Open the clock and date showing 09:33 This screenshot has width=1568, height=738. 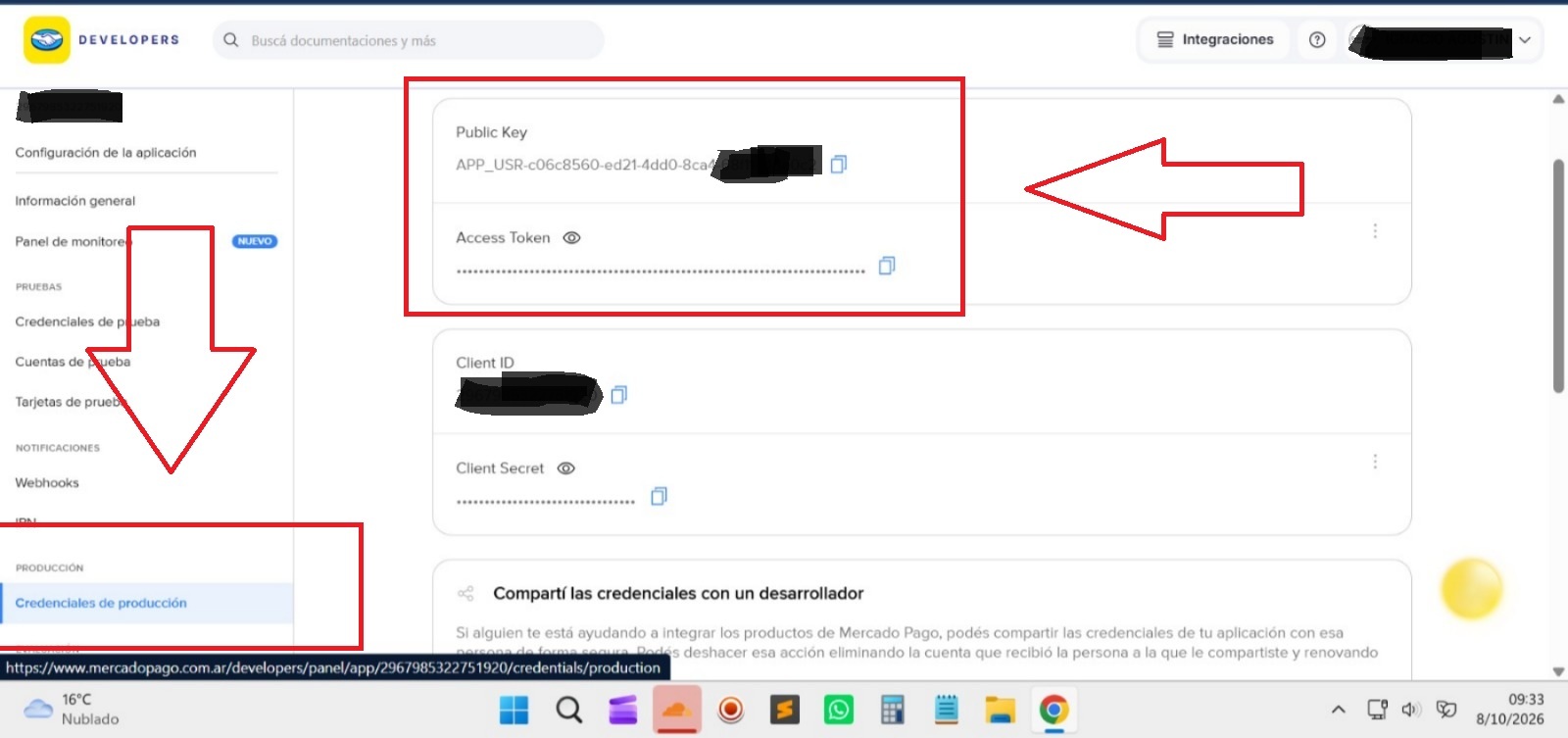point(1510,710)
